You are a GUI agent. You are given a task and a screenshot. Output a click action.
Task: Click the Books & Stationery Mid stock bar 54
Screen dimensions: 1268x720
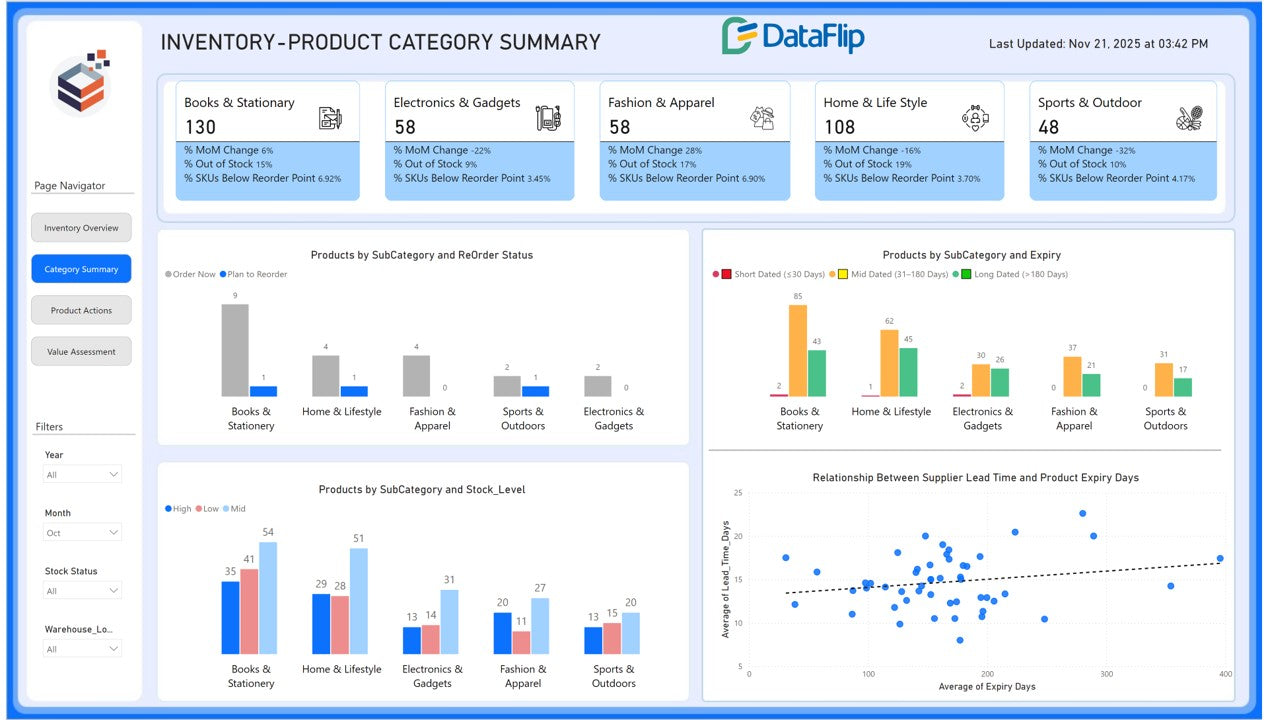(x=267, y=598)
